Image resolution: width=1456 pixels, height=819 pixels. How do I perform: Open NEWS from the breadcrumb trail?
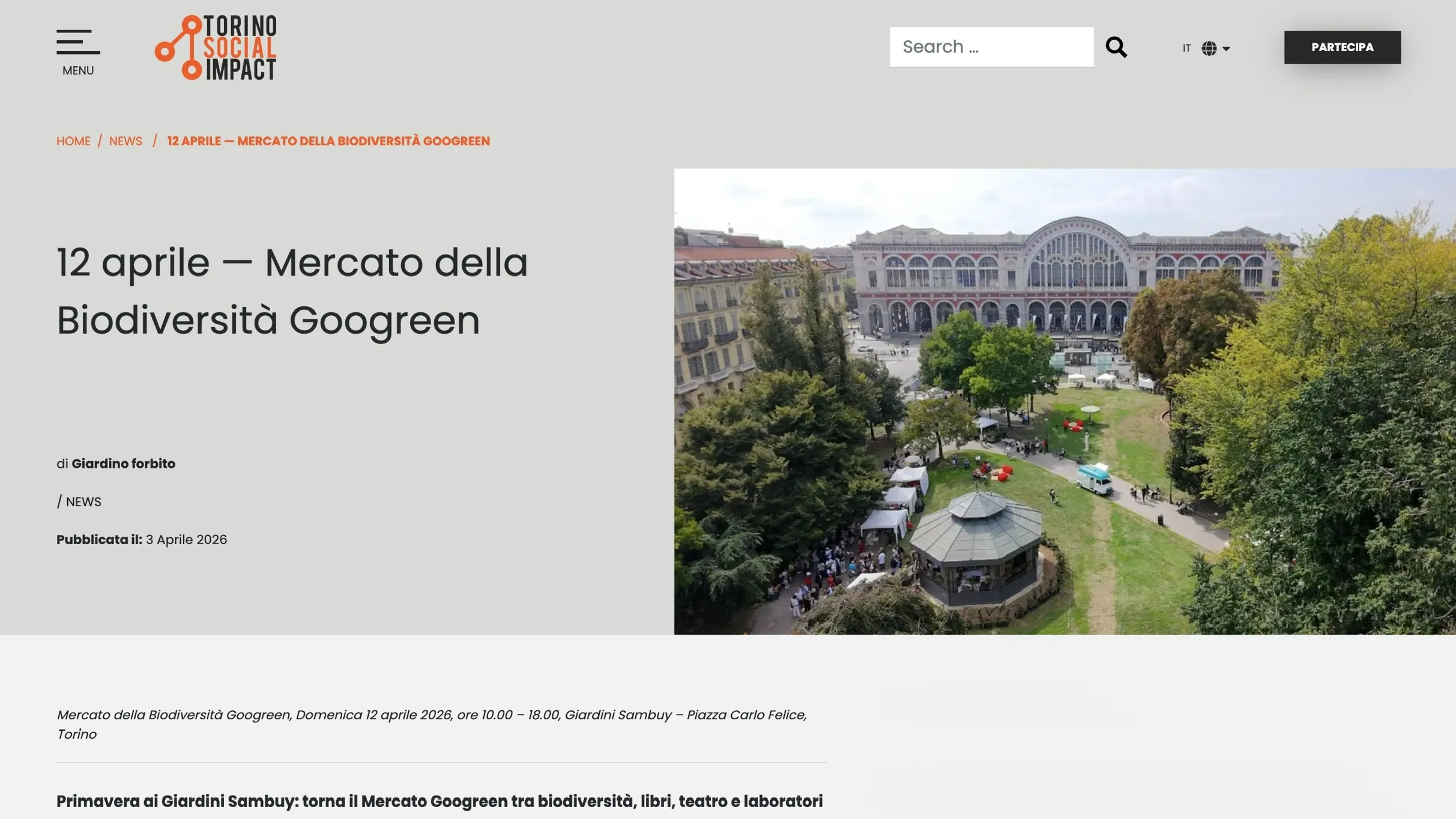125,141
